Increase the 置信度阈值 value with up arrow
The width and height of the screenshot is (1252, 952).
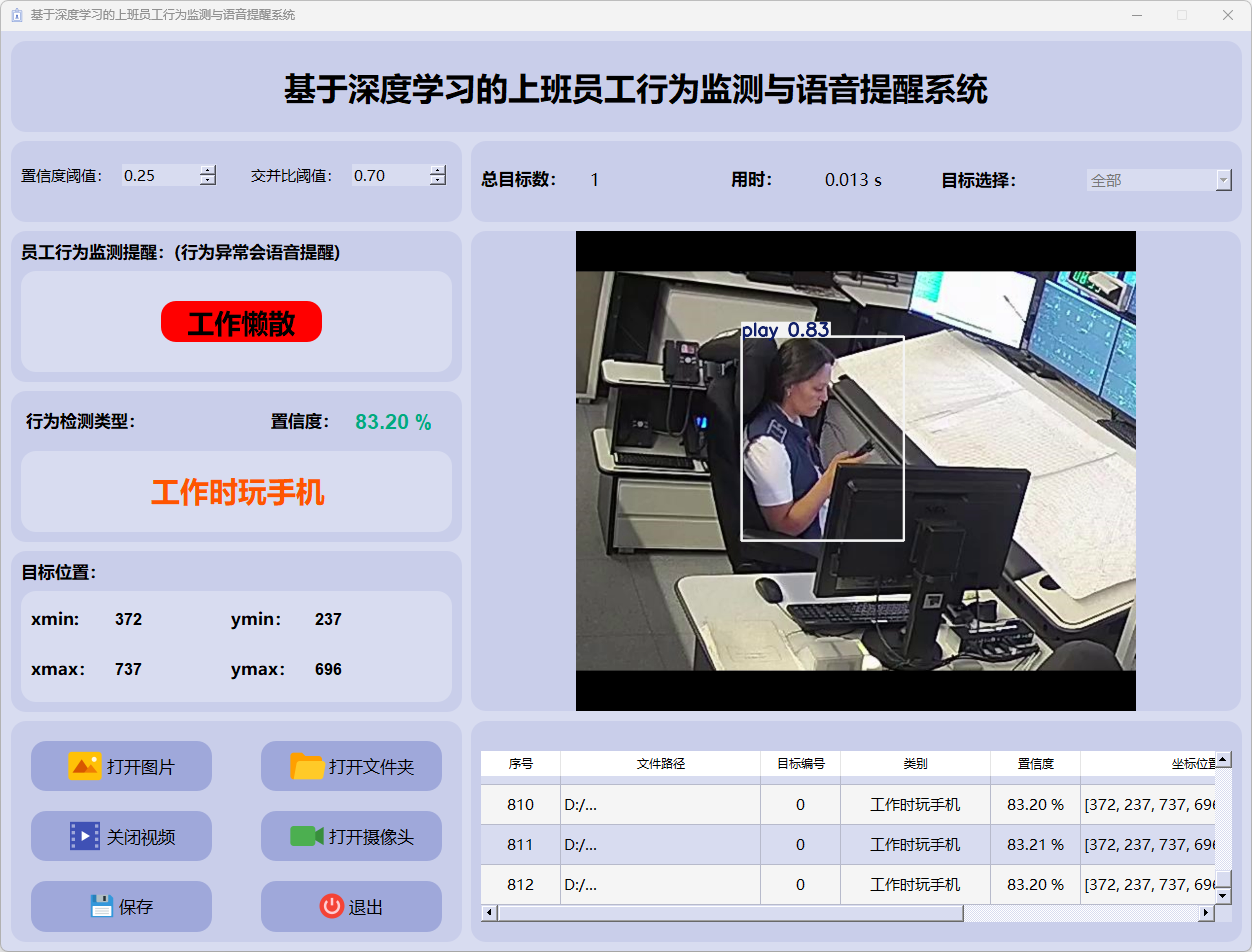207,170
